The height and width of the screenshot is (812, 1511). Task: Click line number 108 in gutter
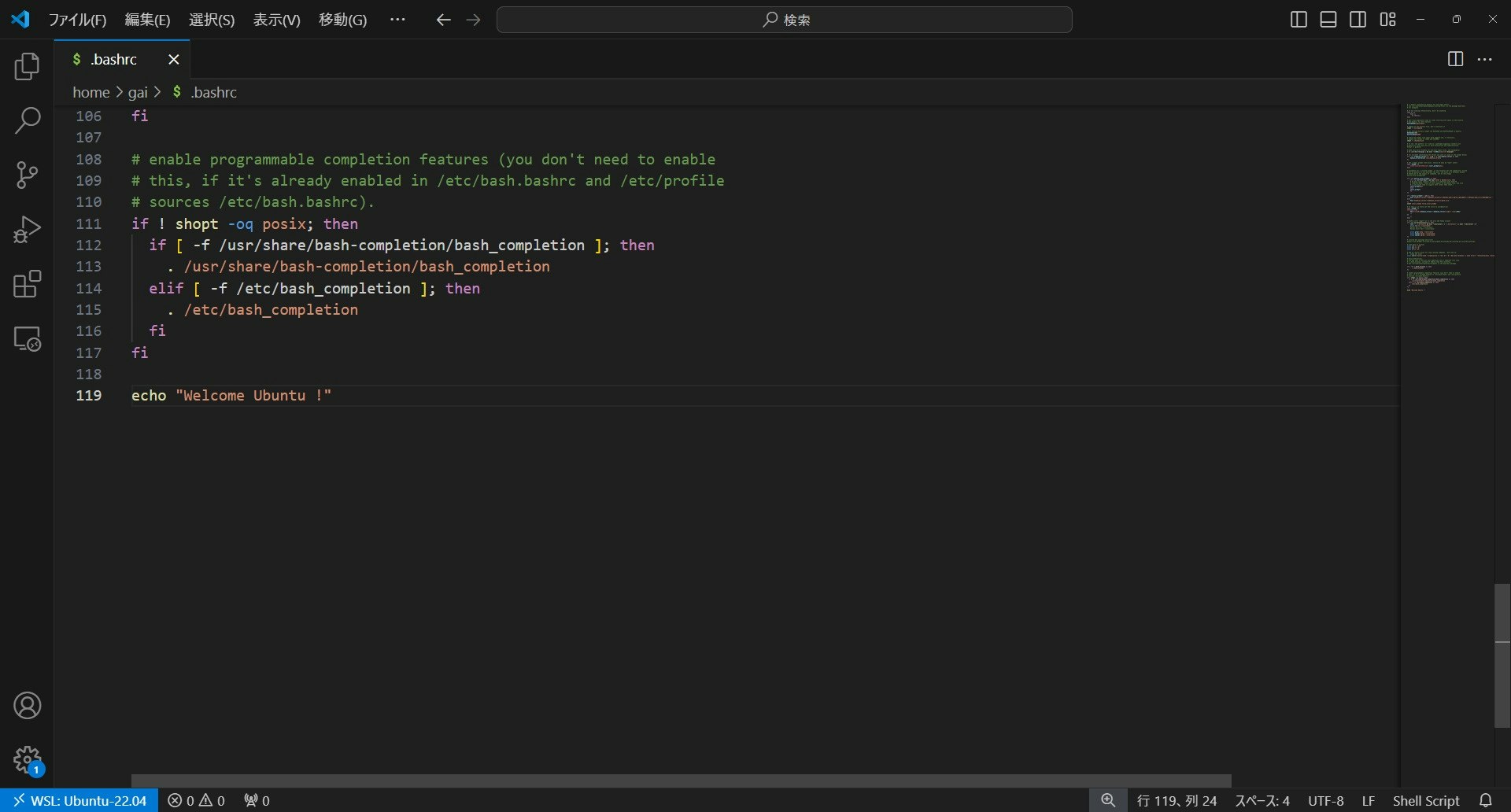point(88,159)
